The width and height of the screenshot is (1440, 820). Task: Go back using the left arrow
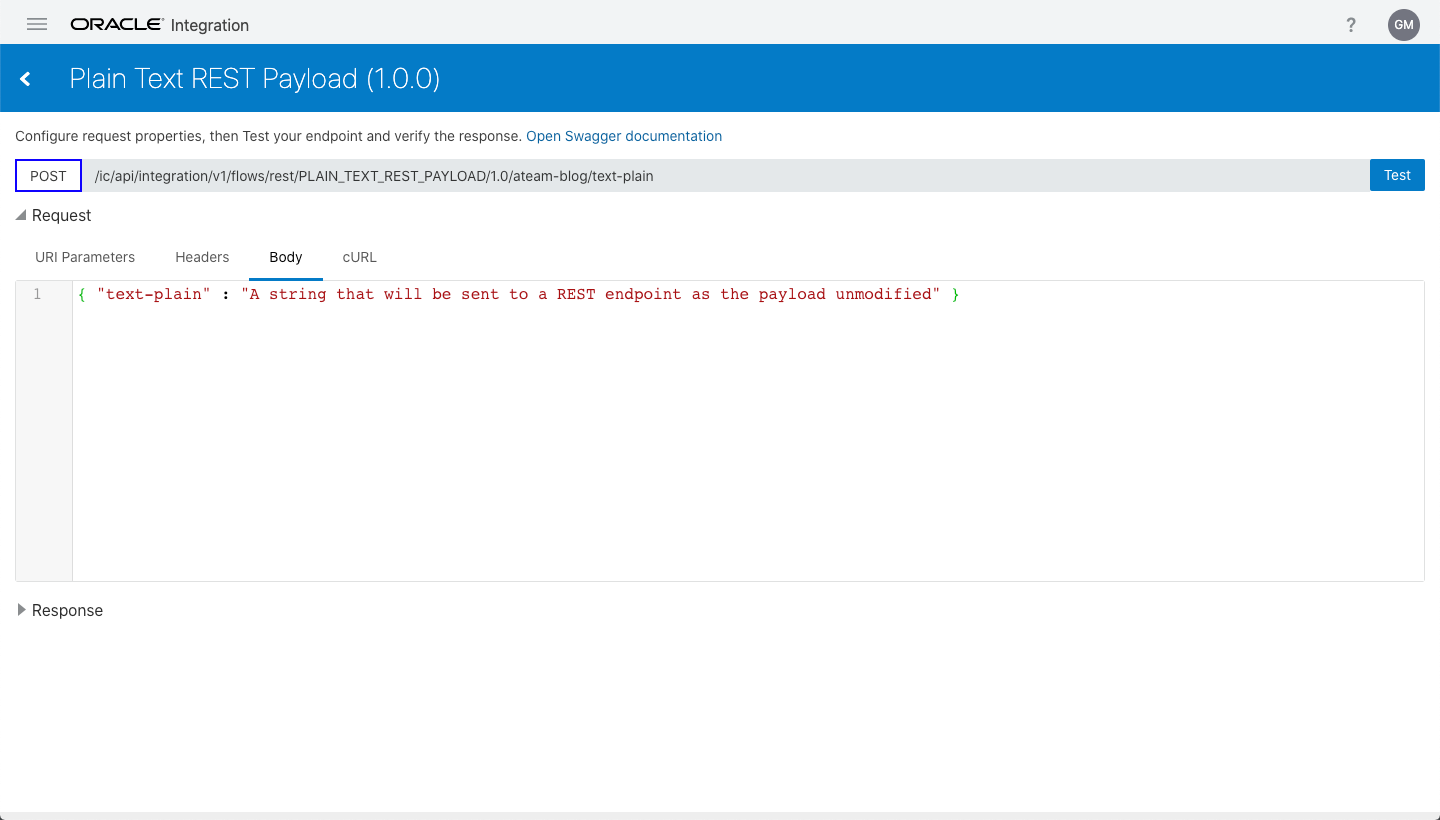(x=26, y=79)
